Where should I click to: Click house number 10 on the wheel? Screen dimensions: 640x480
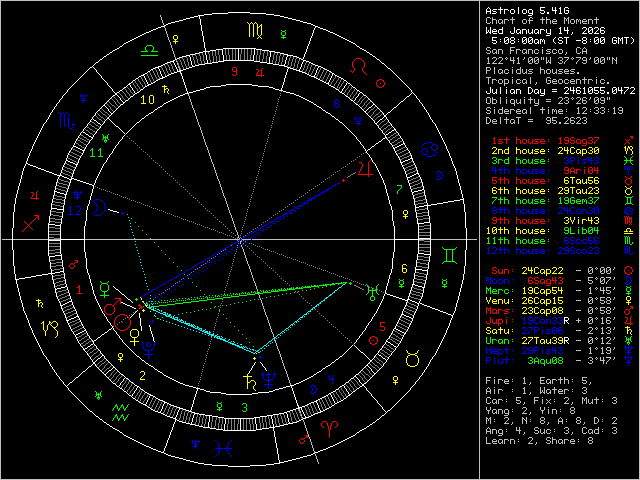pos(148,100)
